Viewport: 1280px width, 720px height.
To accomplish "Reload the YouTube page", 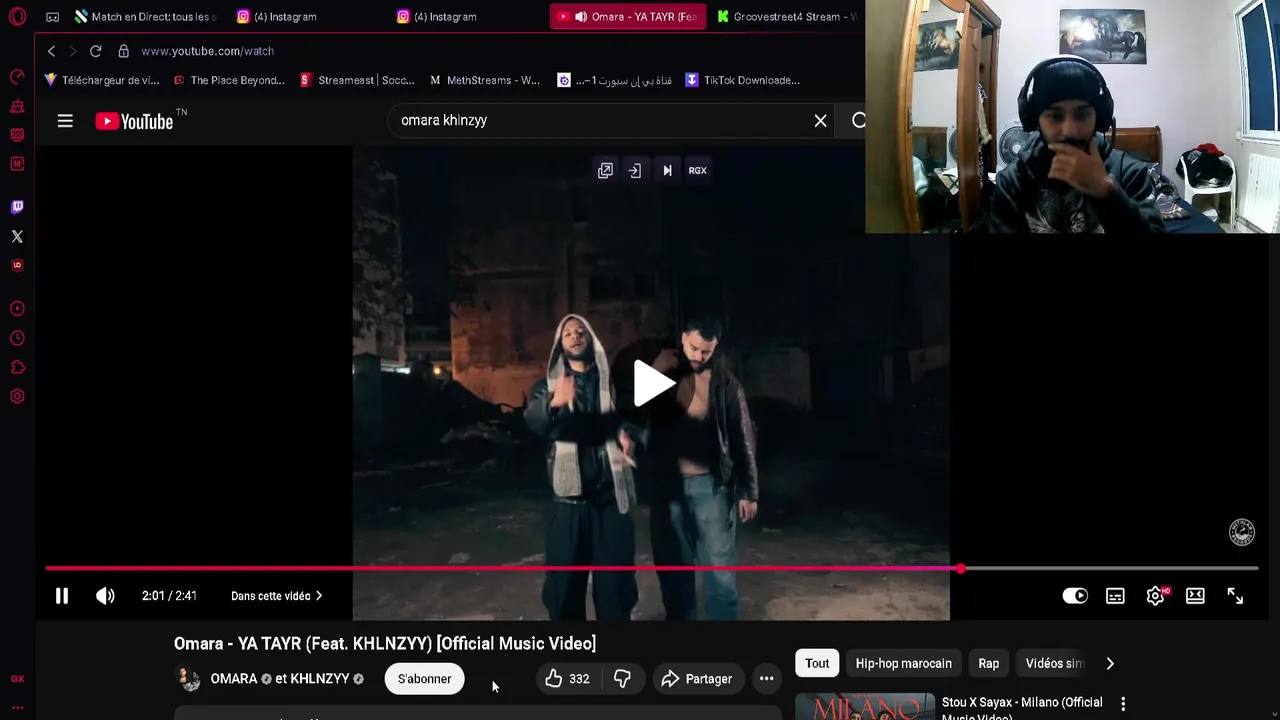I will click(95, 51).
